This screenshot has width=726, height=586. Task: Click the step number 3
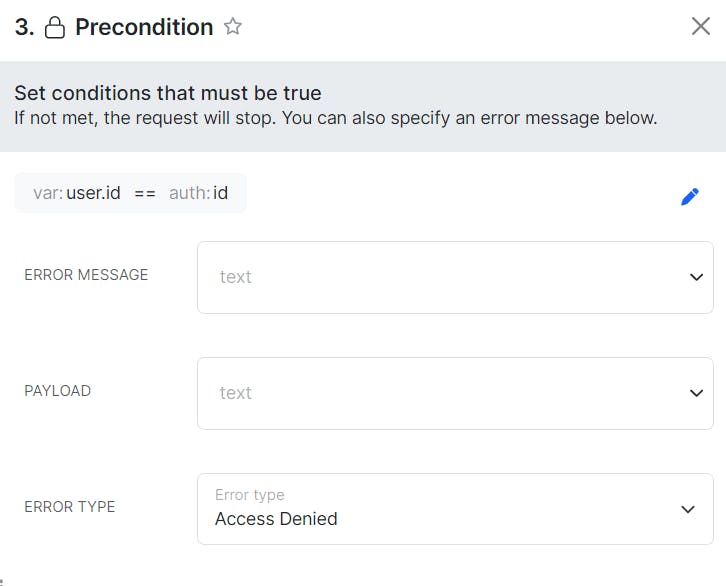(24, 27)
